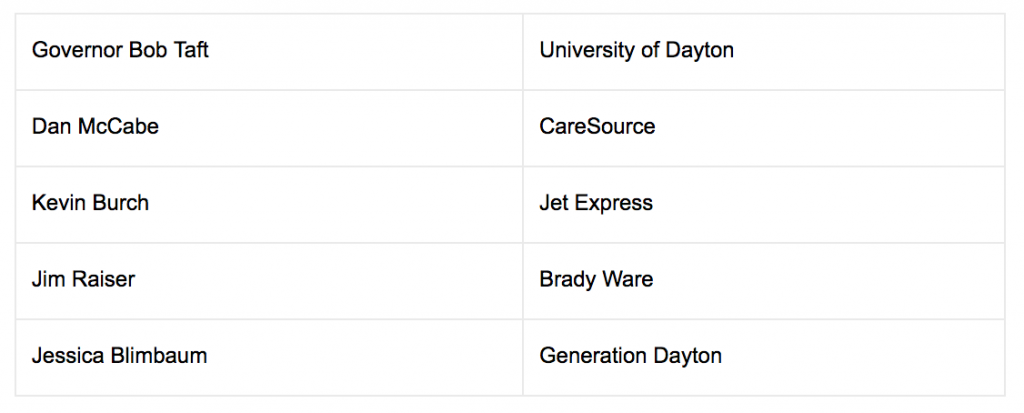The image size is (1024, 413).
Task: Click the word Taft
Action: [x=191, y=50]
